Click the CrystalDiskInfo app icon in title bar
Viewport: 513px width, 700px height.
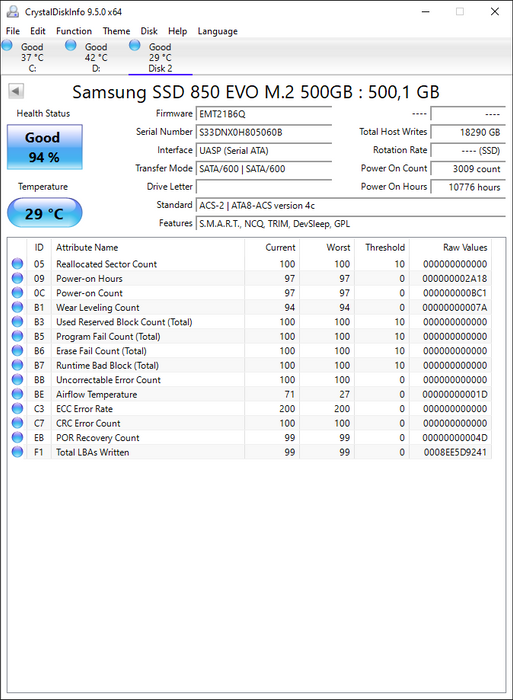tap(13, 11)
